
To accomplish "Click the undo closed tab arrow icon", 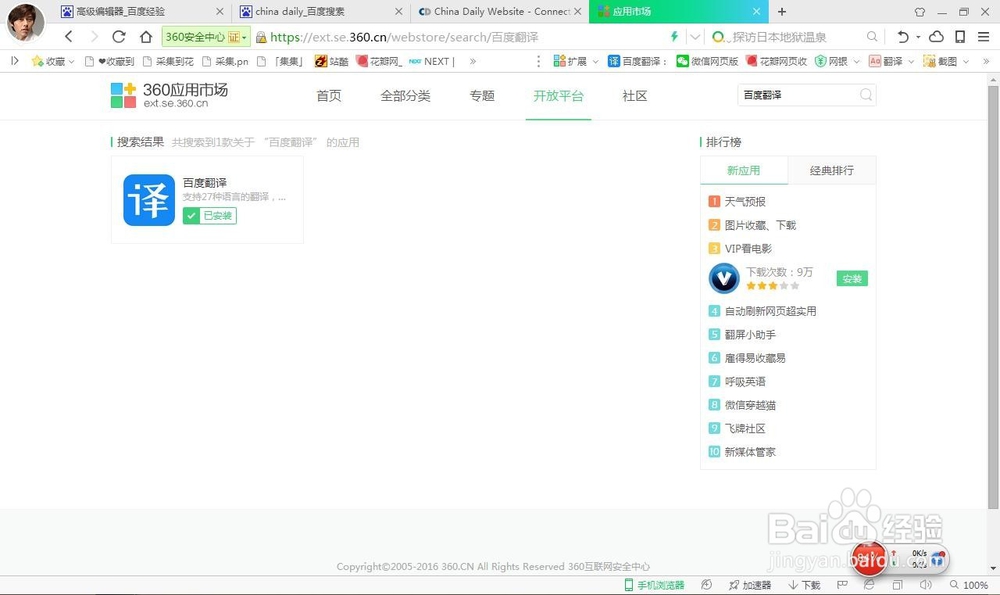I will pyautogui.click(x=902, y=37).
